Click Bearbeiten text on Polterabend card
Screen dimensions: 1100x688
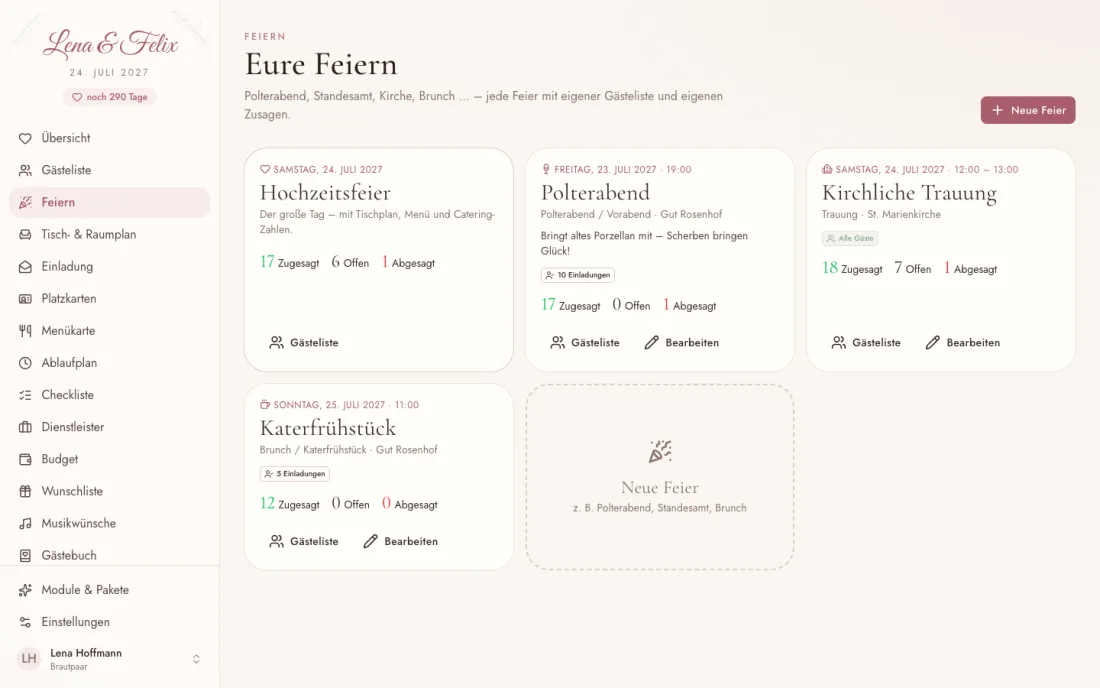(x=692, y=343)
